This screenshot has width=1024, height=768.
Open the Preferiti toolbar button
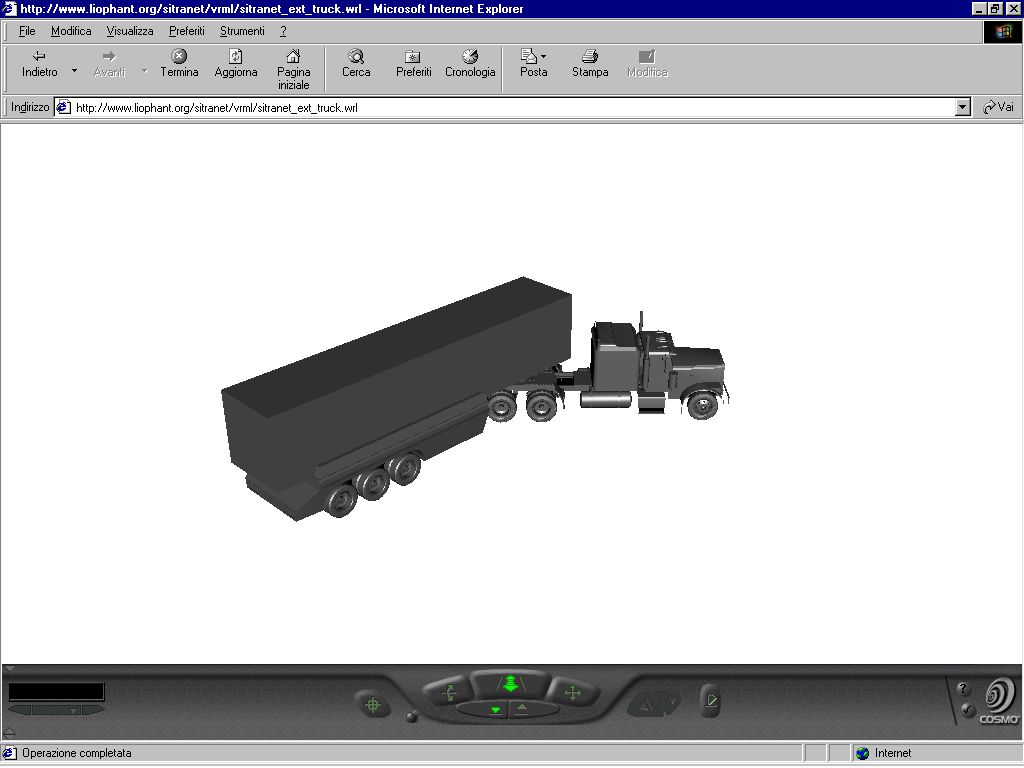[x=413, y=64]
